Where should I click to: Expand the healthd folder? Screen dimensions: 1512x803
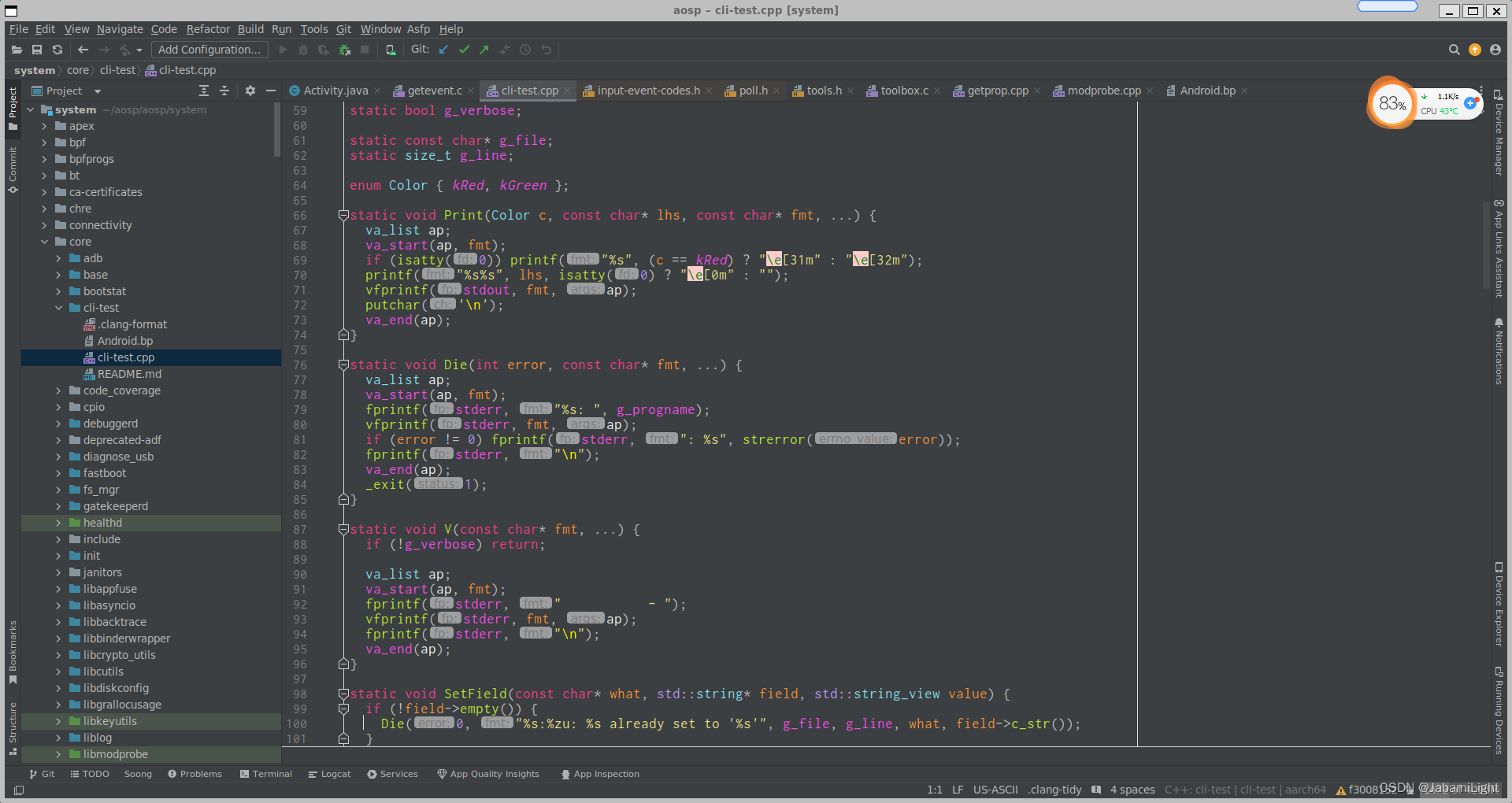(58, 523)
